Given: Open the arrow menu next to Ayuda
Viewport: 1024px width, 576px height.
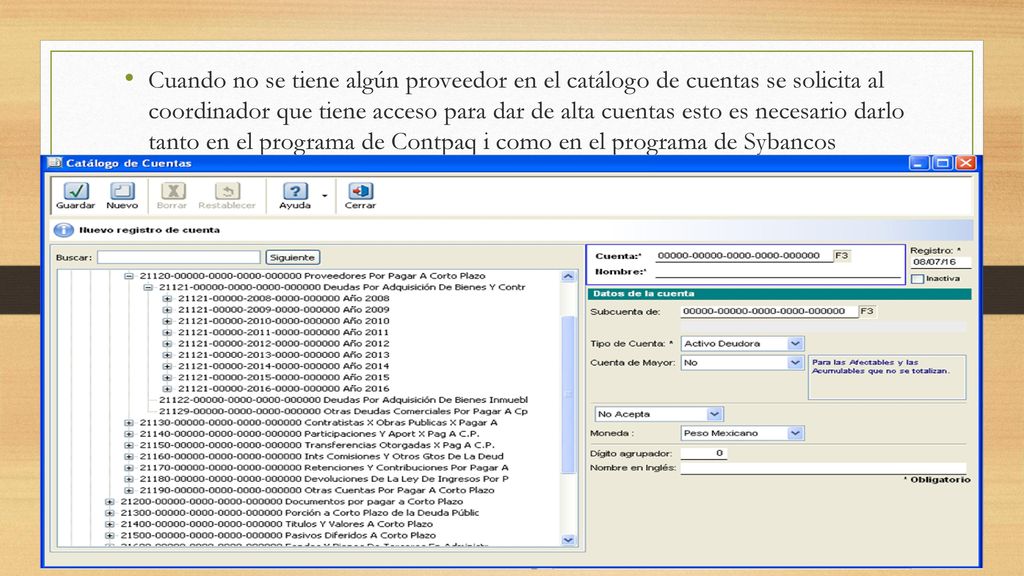Looking at the screenshot, I should click(325, 195).
